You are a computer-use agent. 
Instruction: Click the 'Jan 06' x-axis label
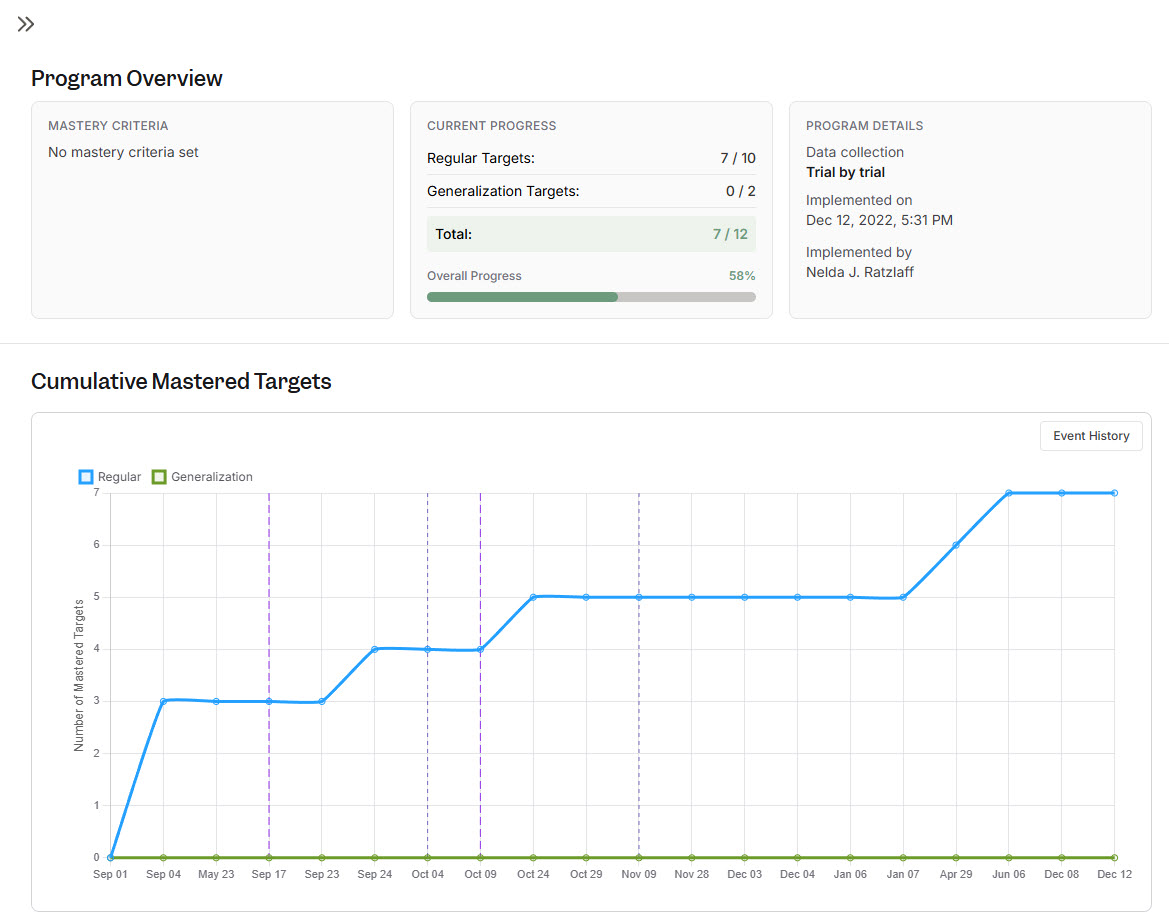(850, 874)
